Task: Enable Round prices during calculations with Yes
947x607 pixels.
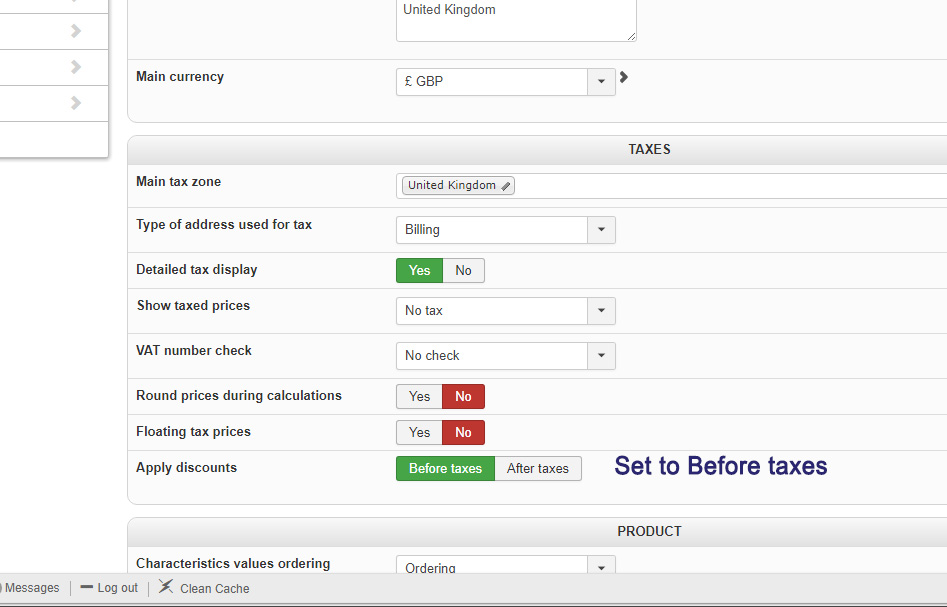Action: (x=420, y=396)
